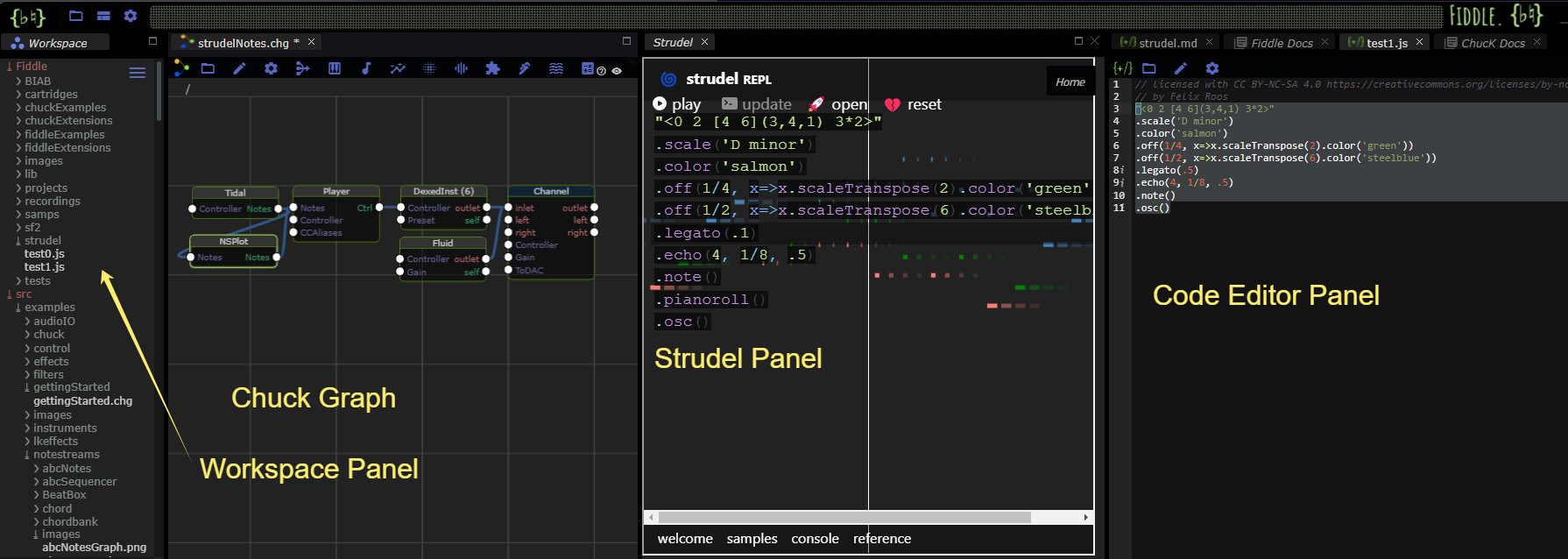Toggle the eye visibility icon in graph toolbar
The height and width of the screenshot is (559, 1568).
[617, 71]
